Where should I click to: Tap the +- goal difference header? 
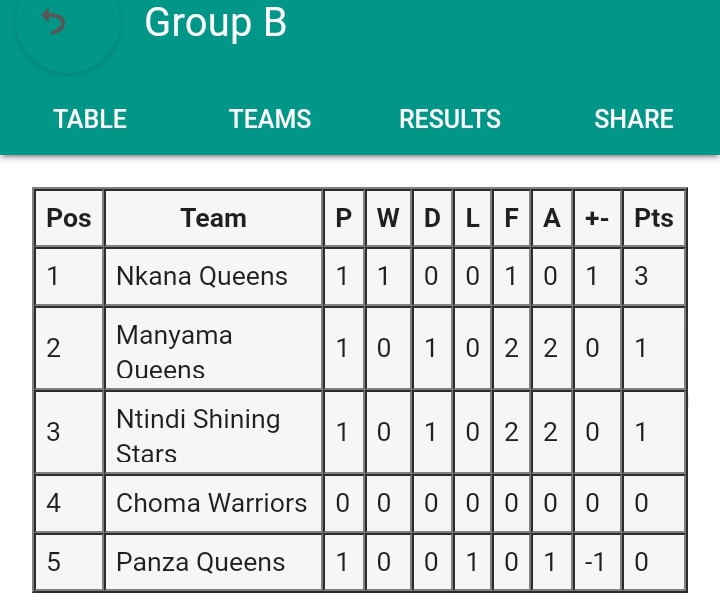click(597, 218)
